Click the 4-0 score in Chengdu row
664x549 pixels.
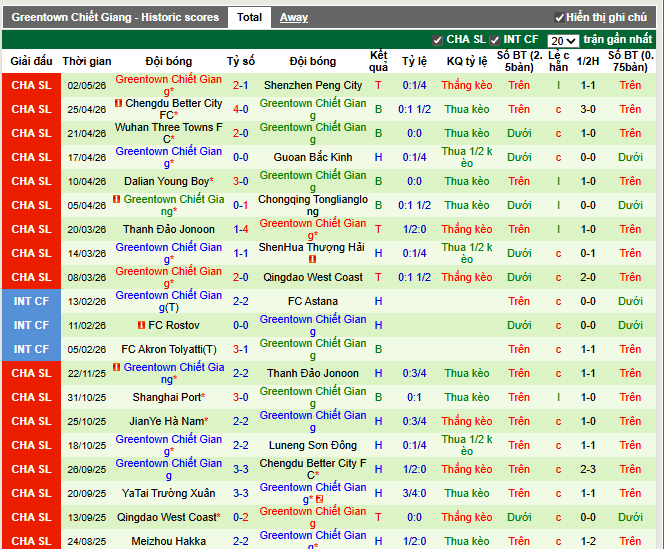point(241,109)
